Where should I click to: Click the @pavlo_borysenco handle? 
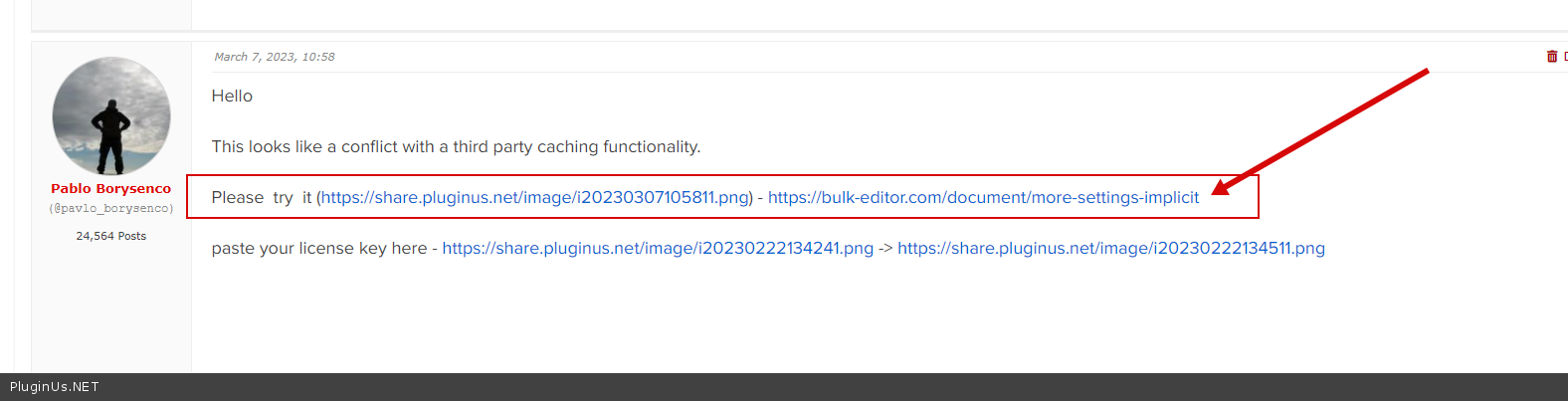tap(111, 209)
